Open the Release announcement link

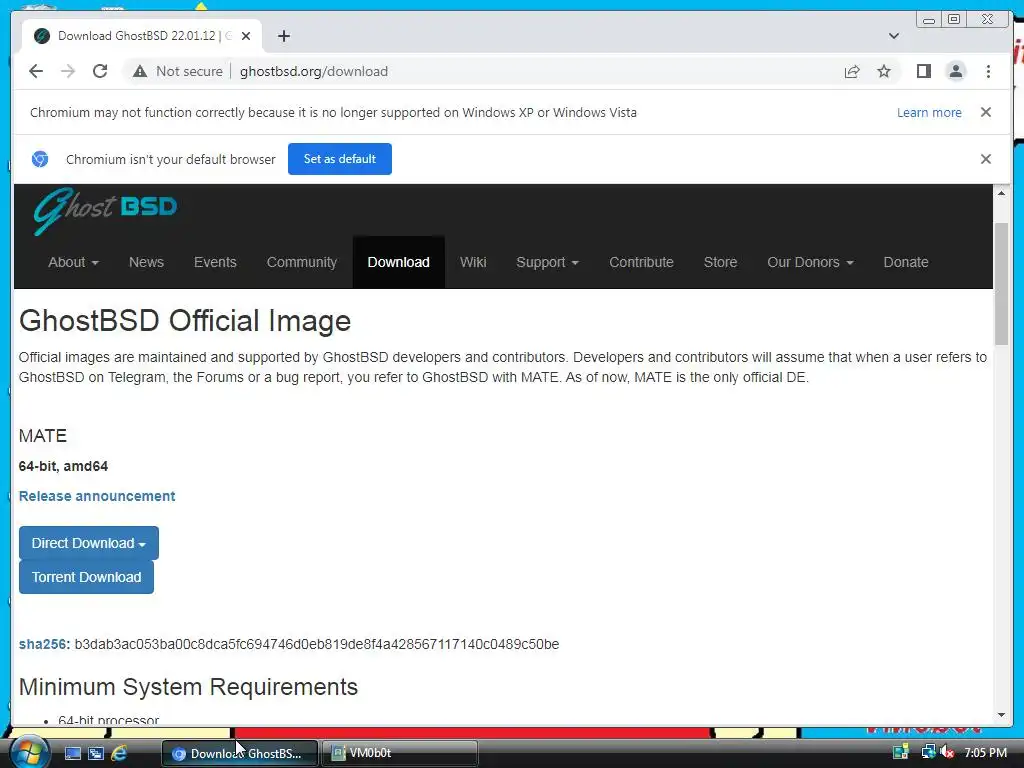(x=97, y=496)
